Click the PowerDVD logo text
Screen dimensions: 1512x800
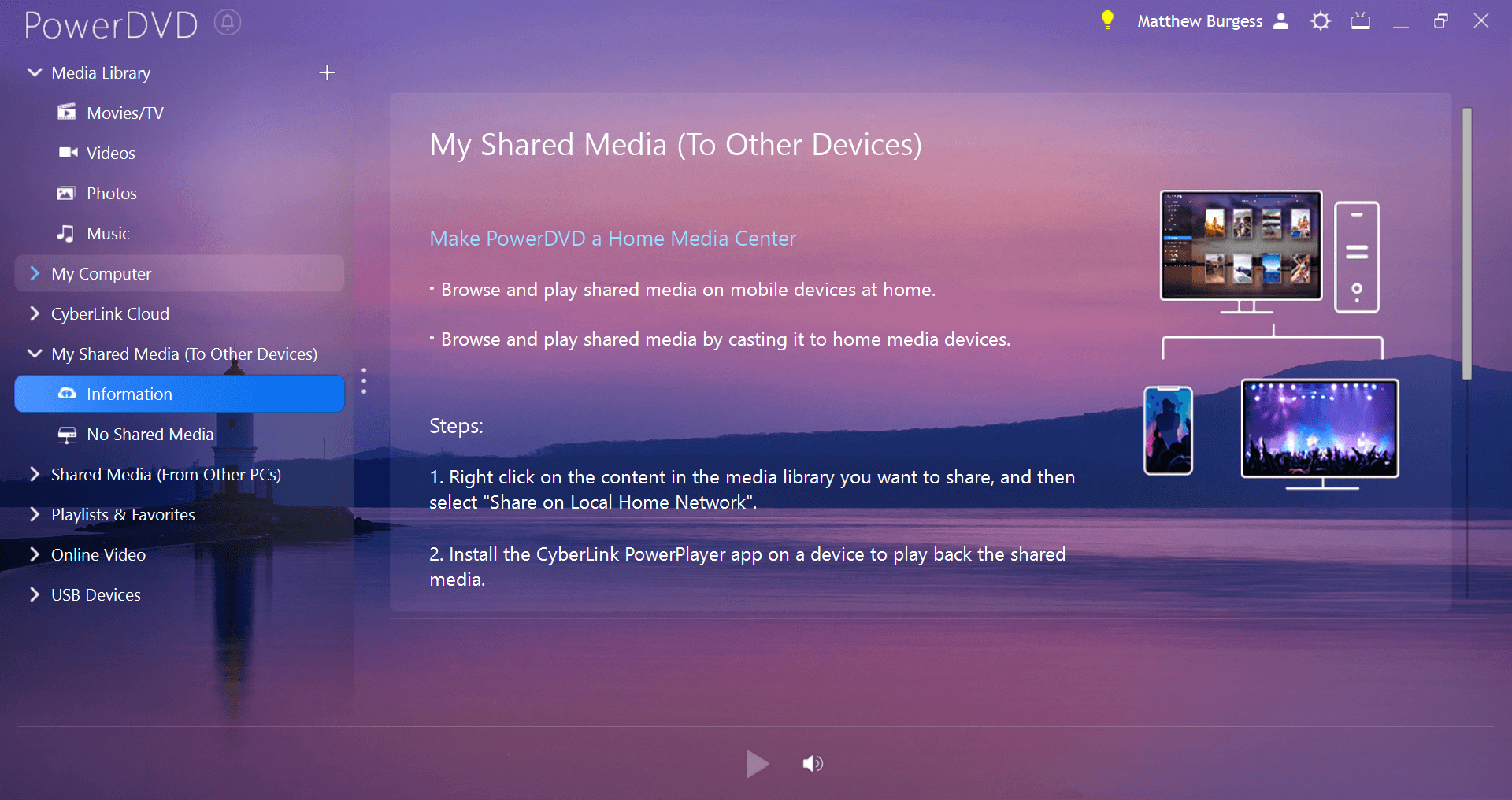111,25
